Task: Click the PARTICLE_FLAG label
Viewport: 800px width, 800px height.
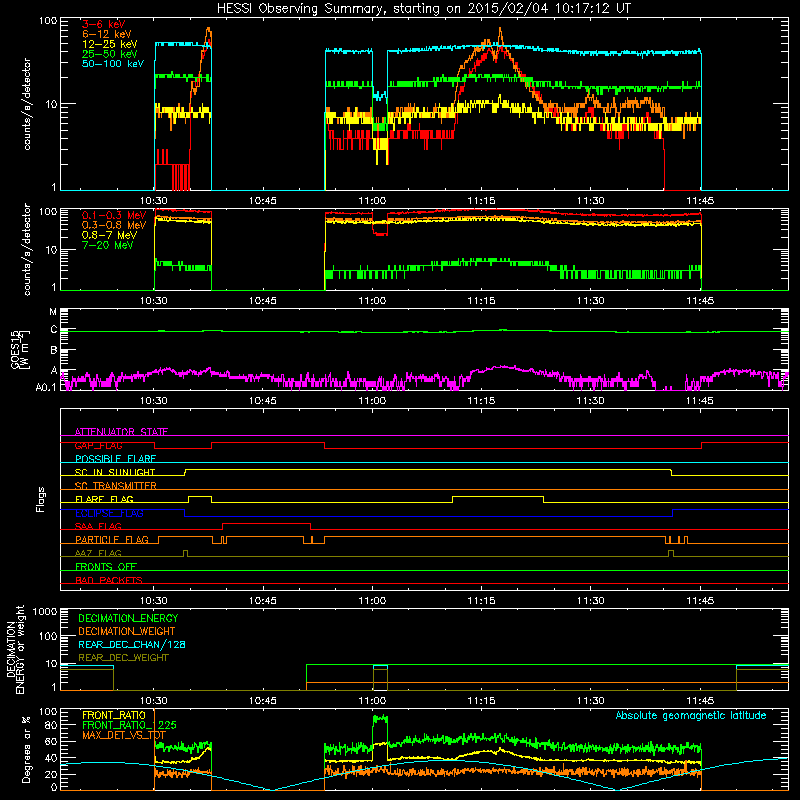Action: [x=112, y=539]
